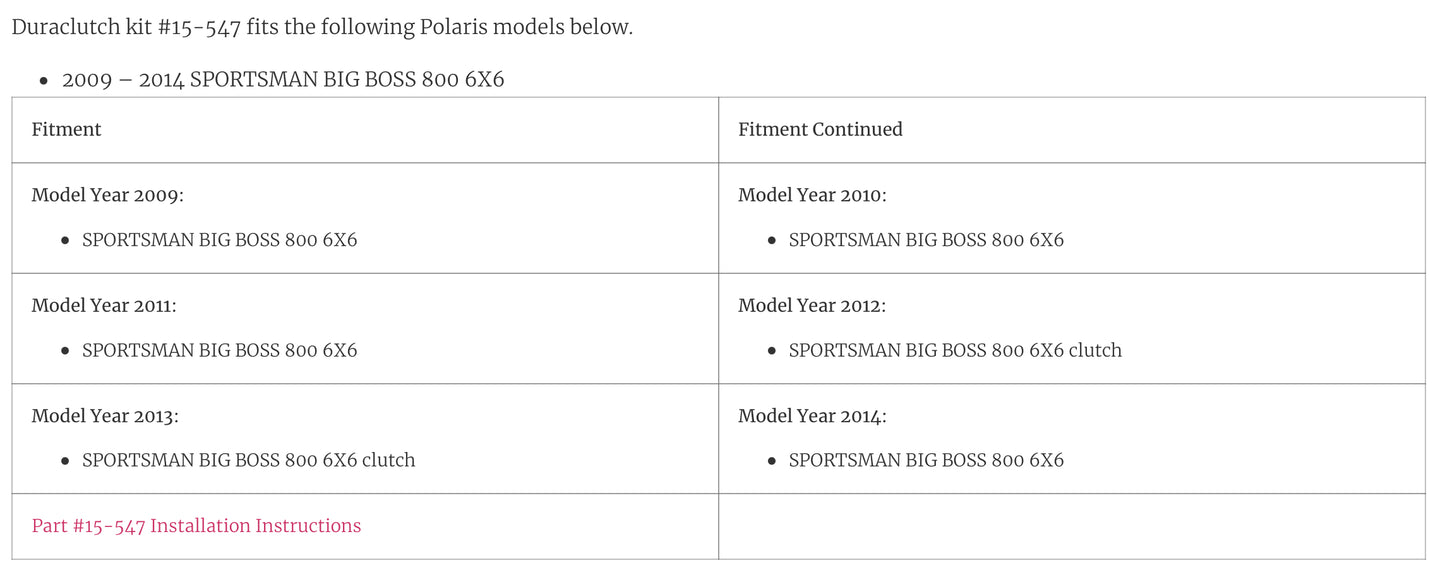This screenshot has height=575, width=1445.
Task: Click the "Fitment Continued" header cell
Action: tap(820, 130)
